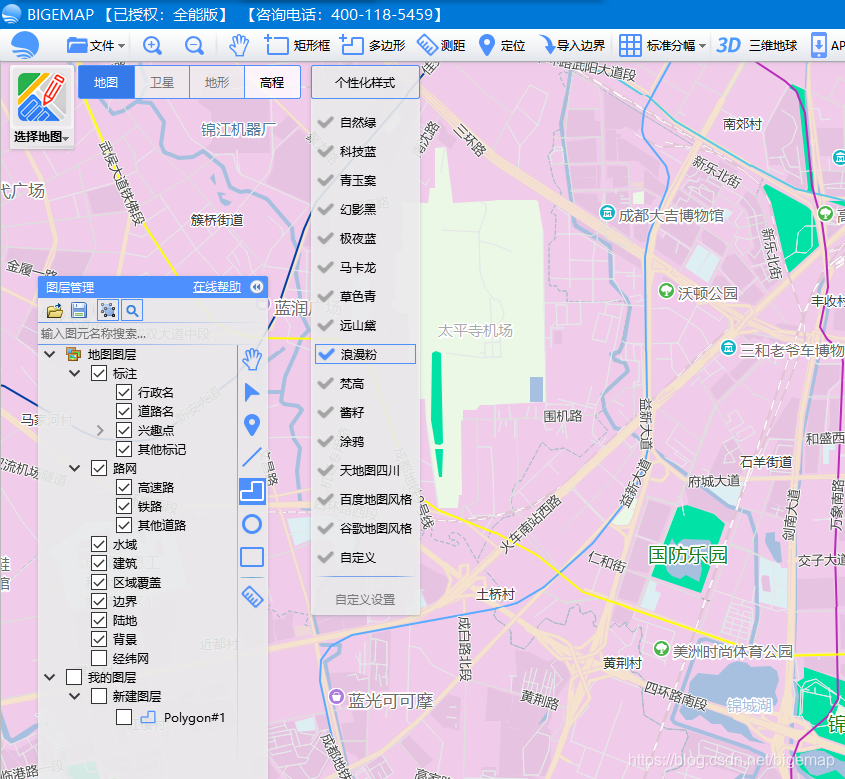Click the search magnifier icon in layer panel
The width and height of the screenshot is (845, 779).
pyautogui.click(x=133, y=310)
